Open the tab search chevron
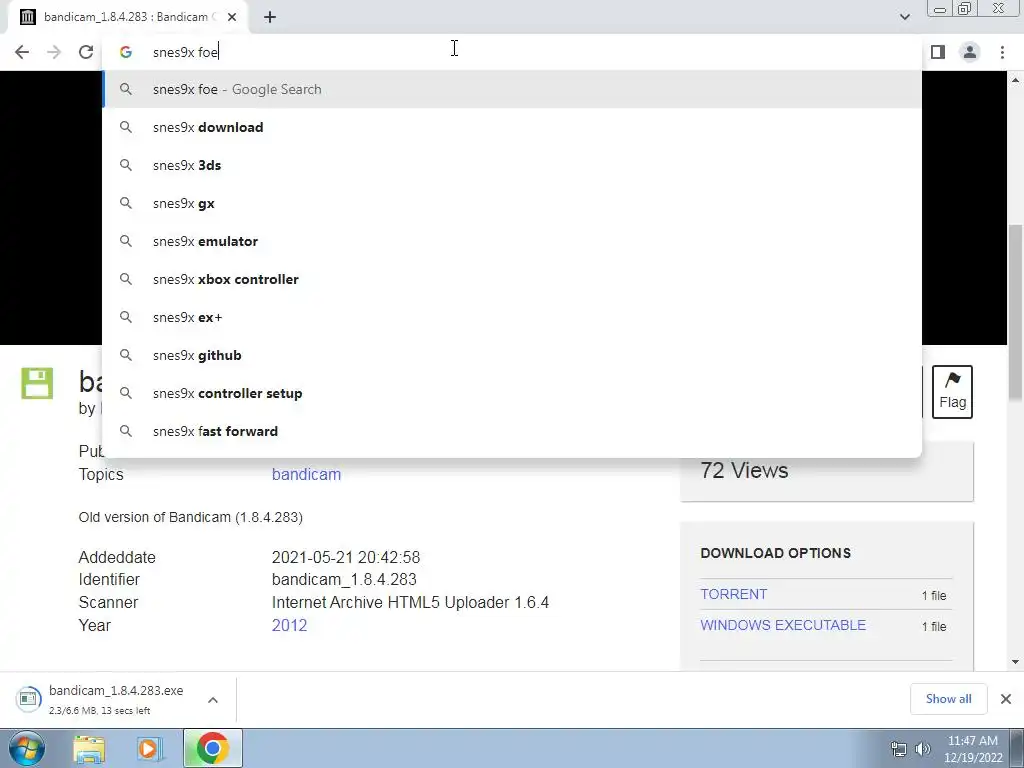 pos(904,17)
